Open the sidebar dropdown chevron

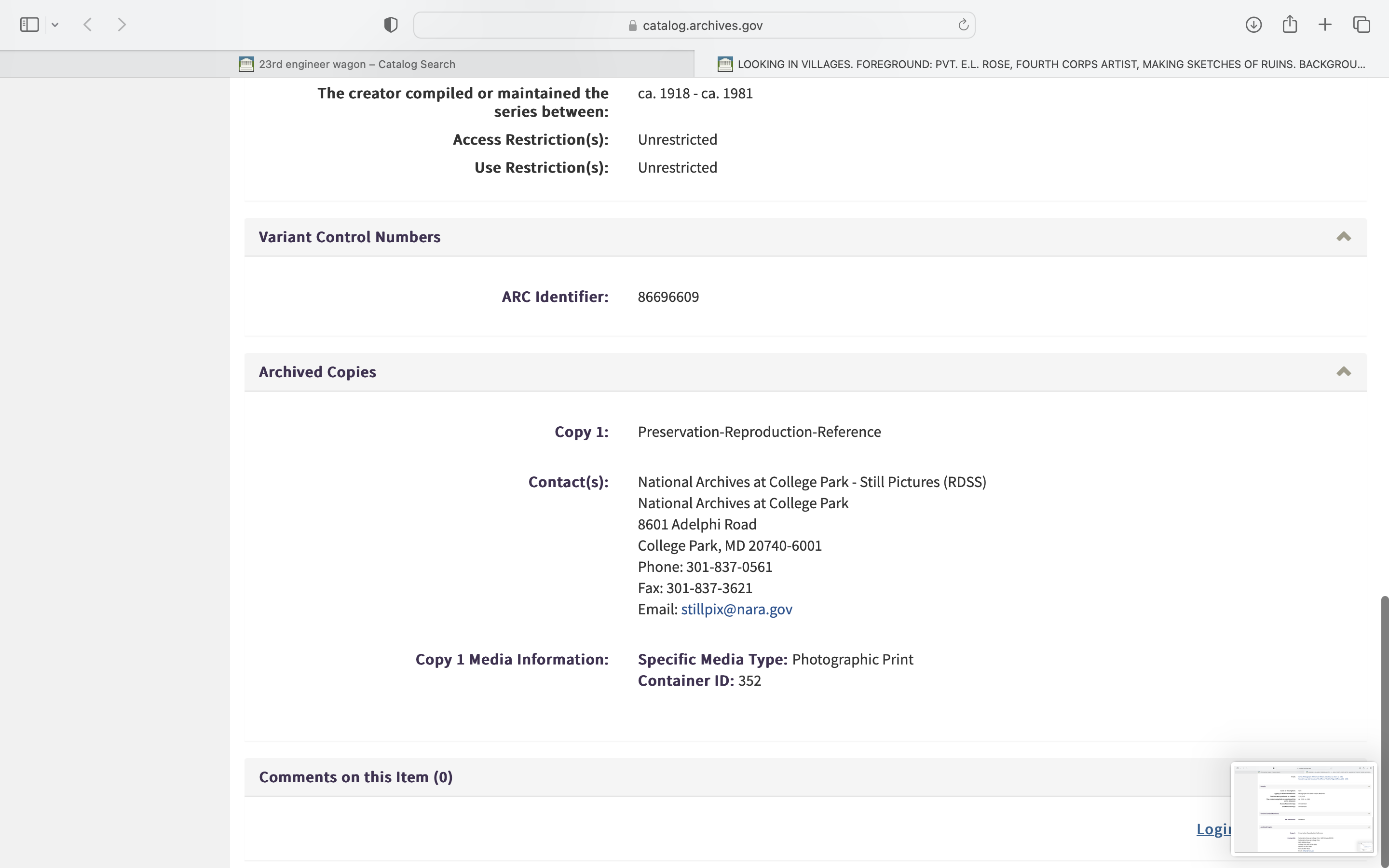tap(55, 25)
